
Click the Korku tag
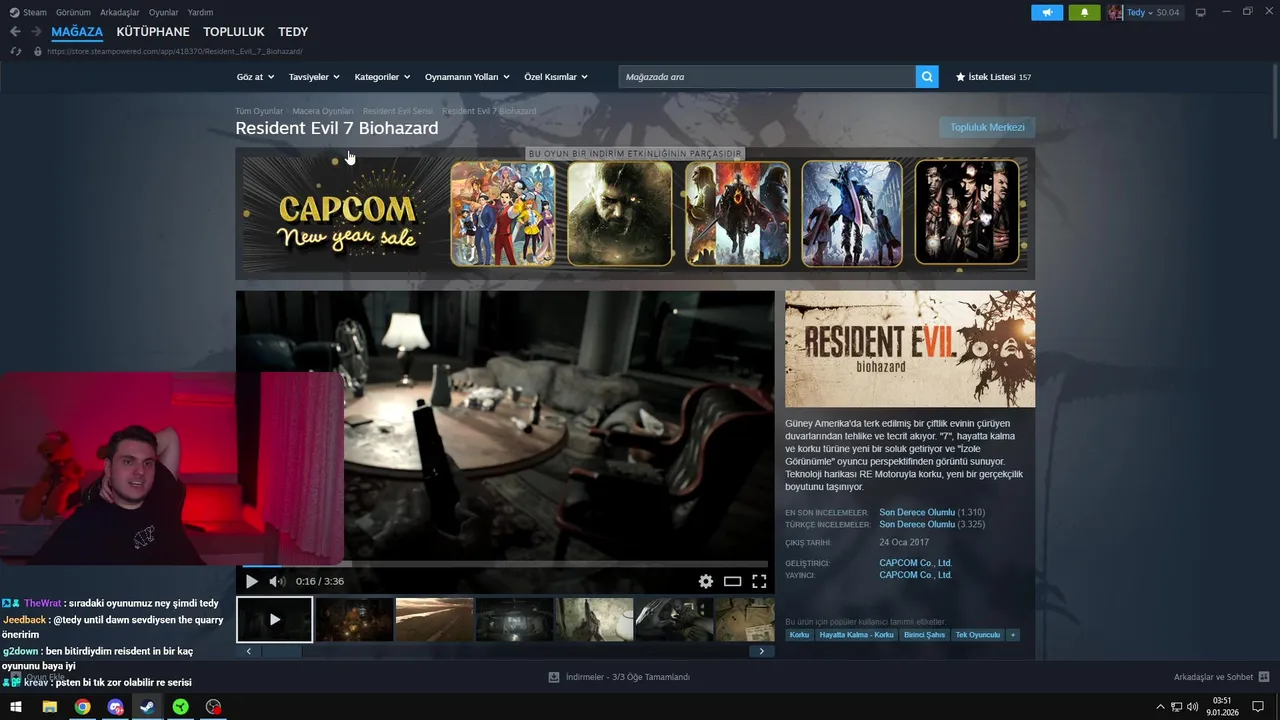(x=799, y=635)
